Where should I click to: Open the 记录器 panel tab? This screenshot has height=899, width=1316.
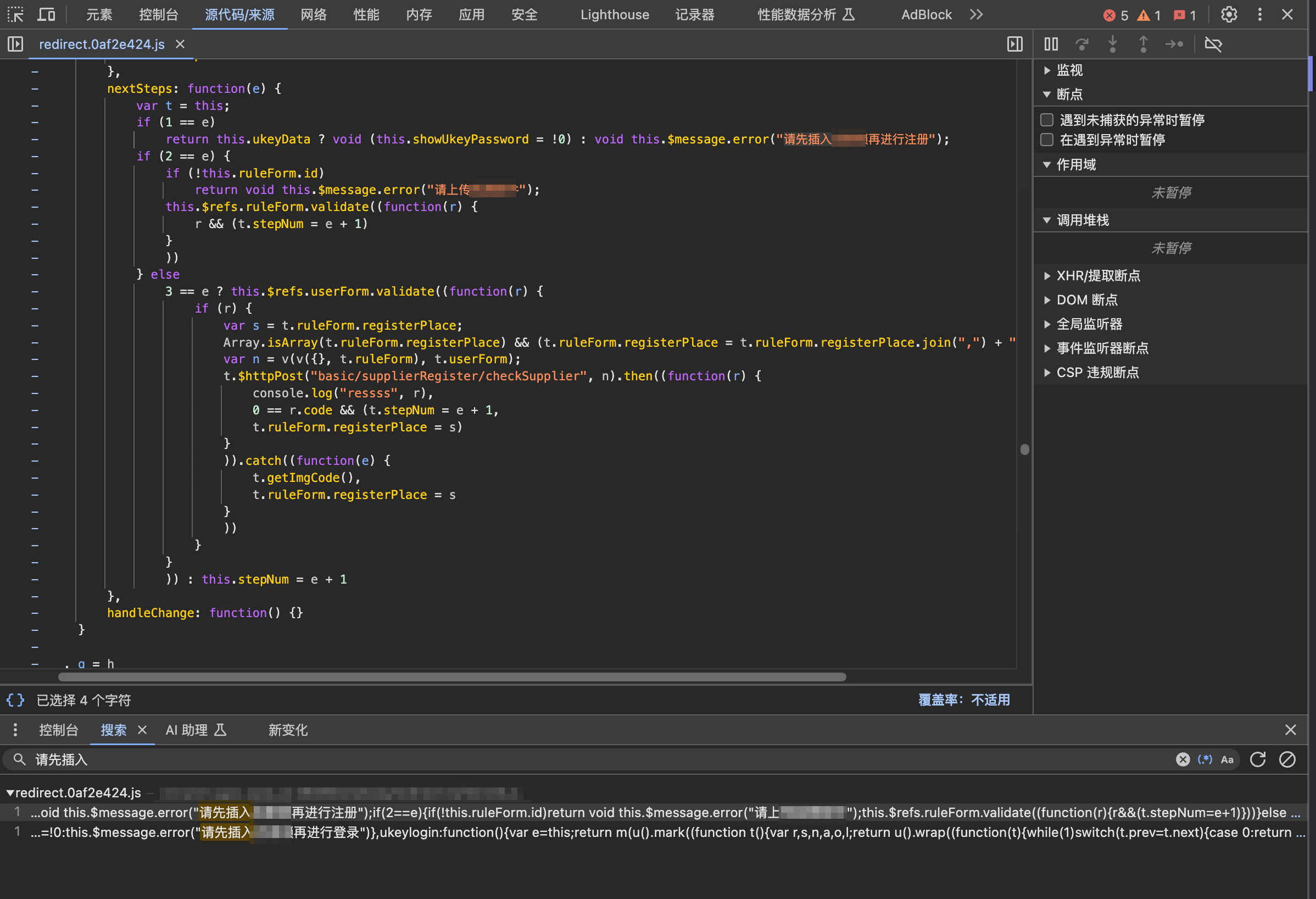point(695,15)
